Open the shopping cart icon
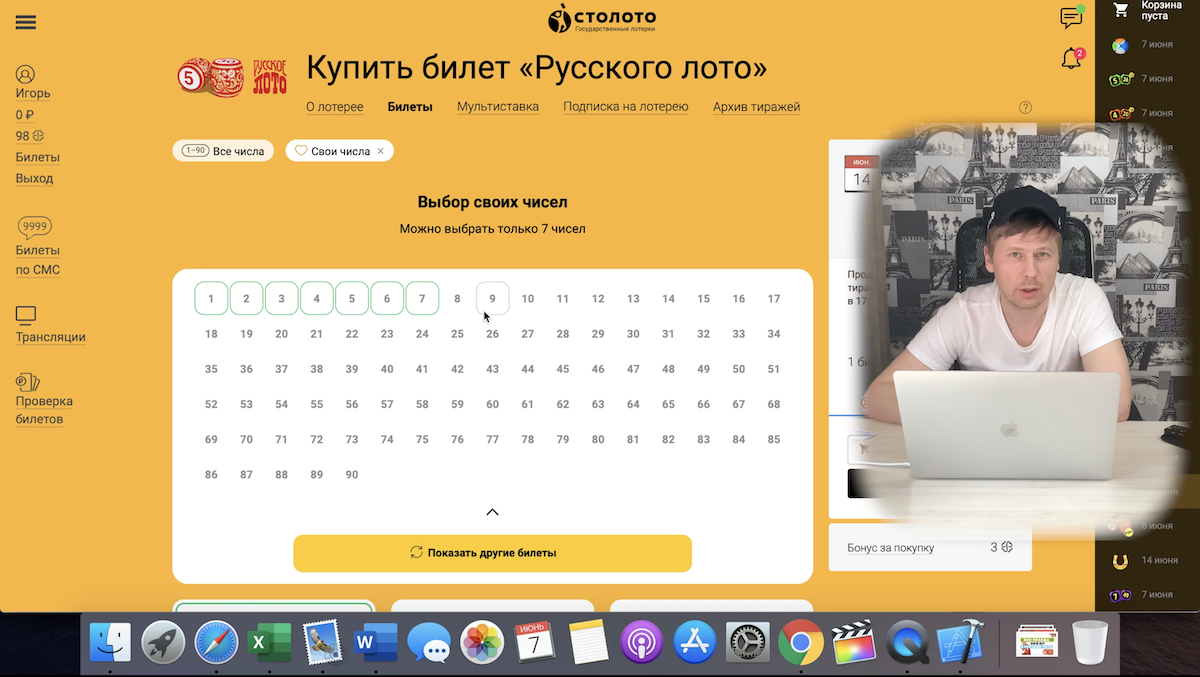Image resolution: width=1200 pixels, height=677 pixels. (1121, 10)
